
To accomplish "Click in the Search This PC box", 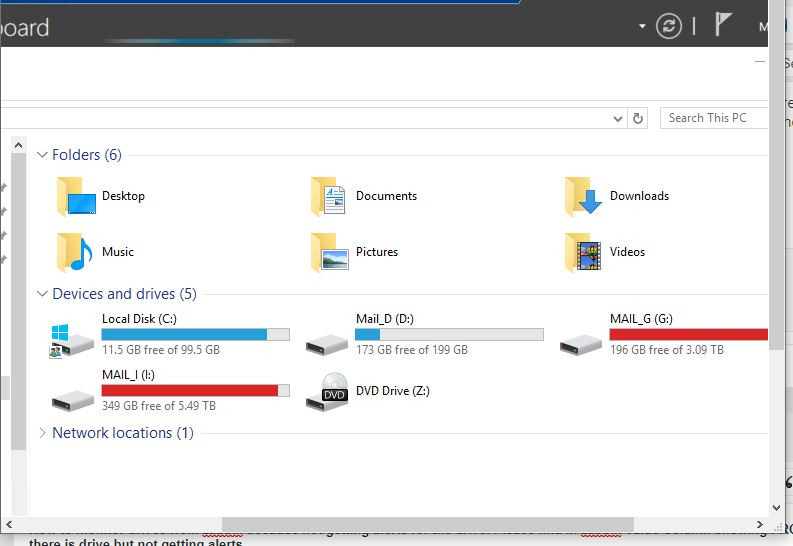I will [714, 118].
